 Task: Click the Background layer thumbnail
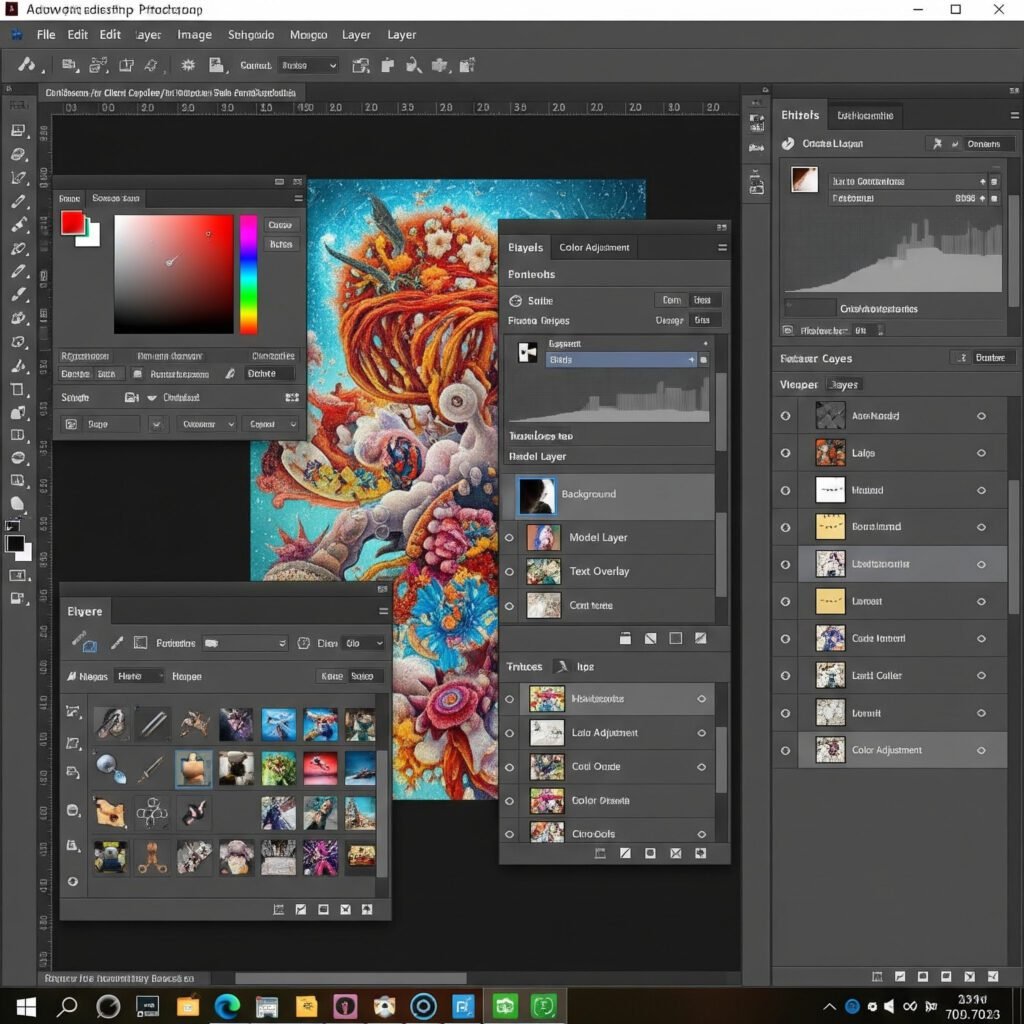pos(536,494)
